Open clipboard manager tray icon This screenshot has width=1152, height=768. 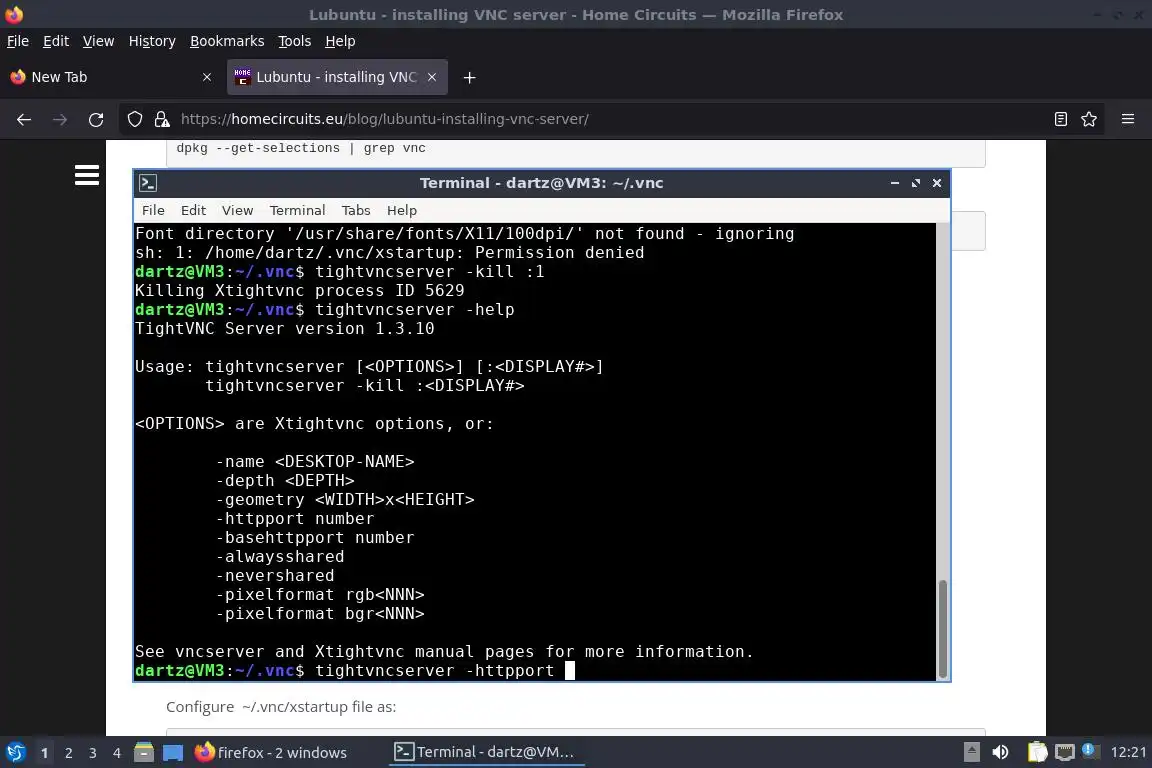point(1037,752)
